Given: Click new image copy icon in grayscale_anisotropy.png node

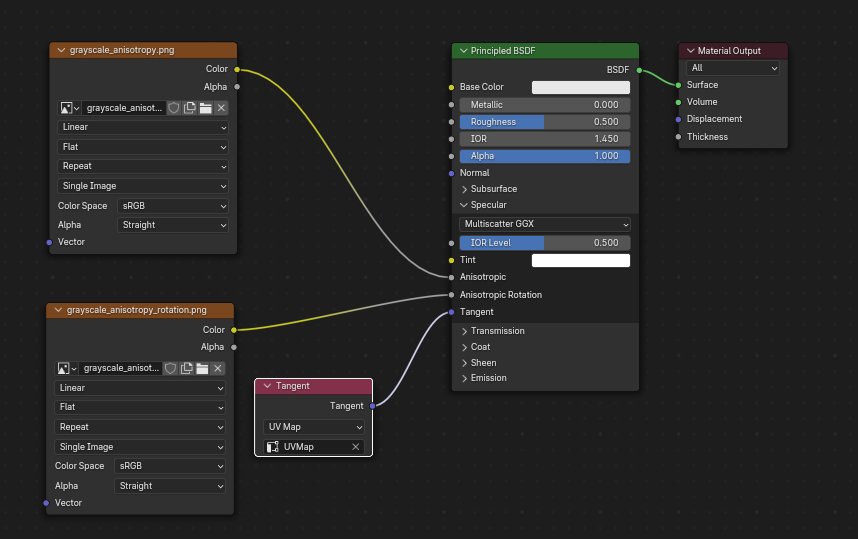Looking at the screenshot, I should tap(189, 108).
